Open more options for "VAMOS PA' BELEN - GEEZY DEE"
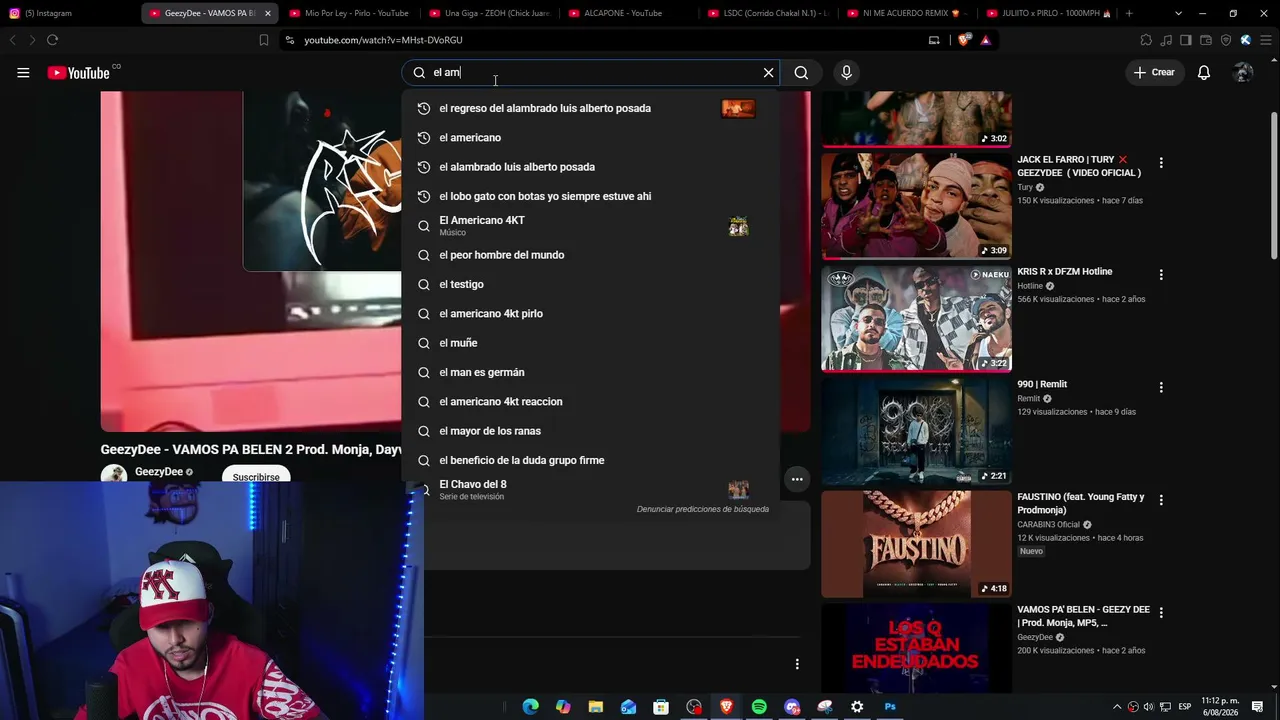Image resolution: width=1280 pixels, height=720 pixels. click(1161, 612)
